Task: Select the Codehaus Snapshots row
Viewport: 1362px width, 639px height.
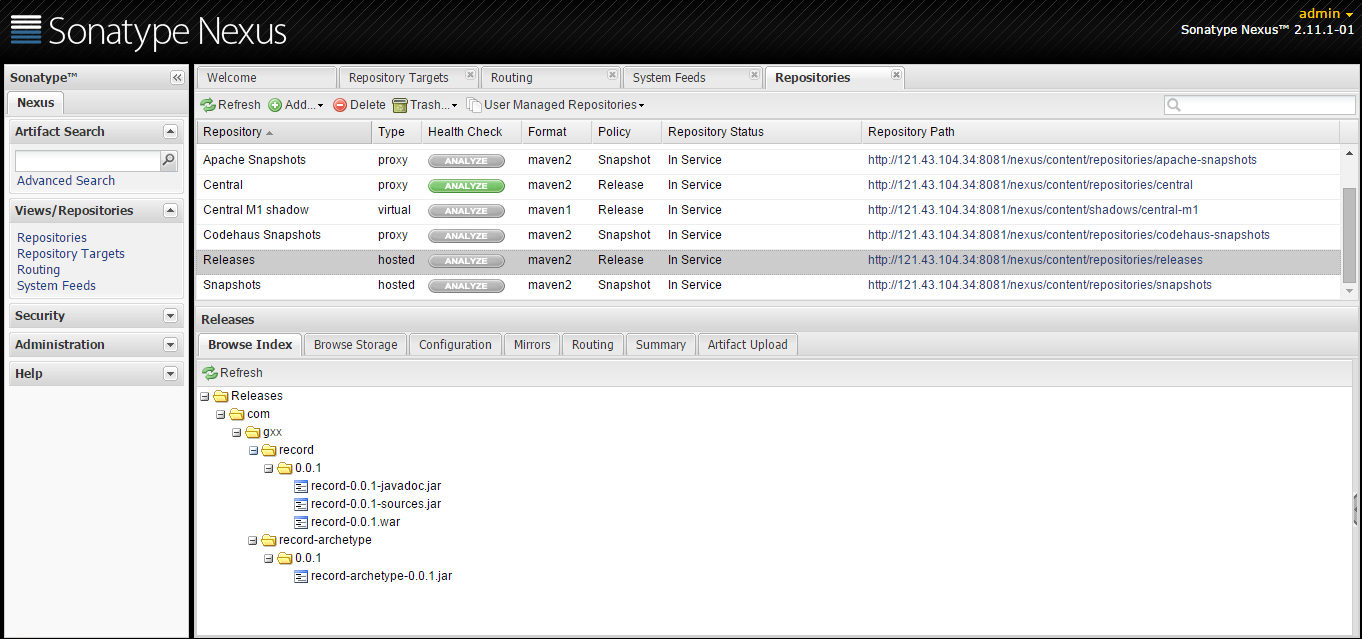Action: click(x=768, y=235)
